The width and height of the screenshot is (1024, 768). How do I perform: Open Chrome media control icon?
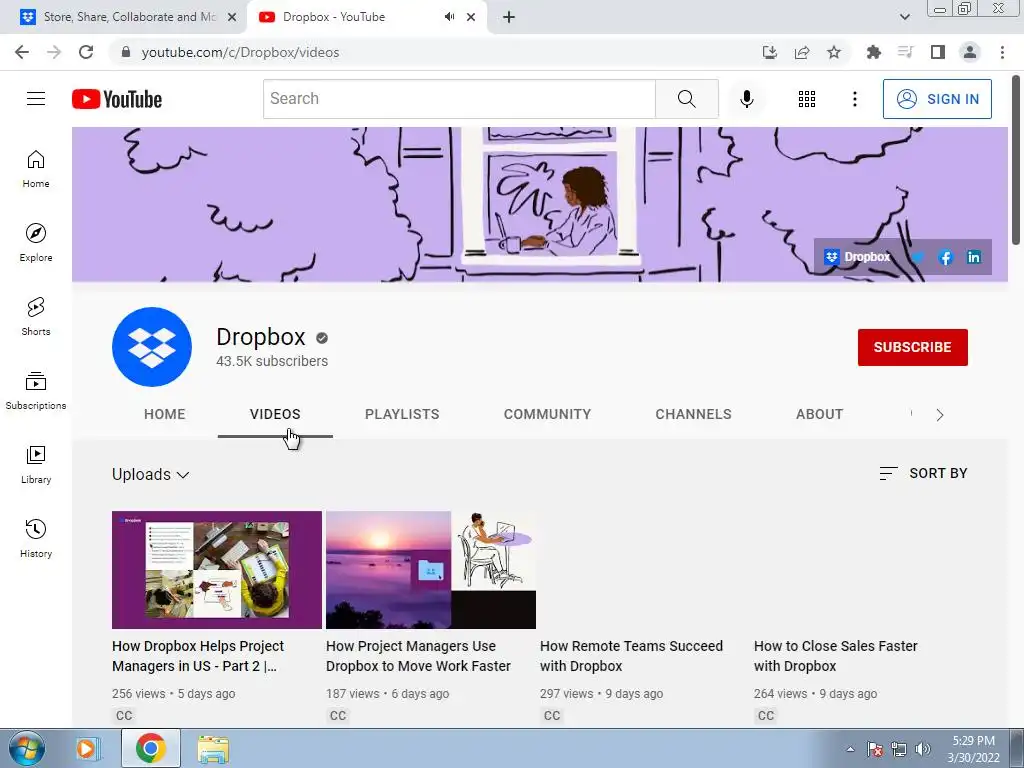coord(905,52)
